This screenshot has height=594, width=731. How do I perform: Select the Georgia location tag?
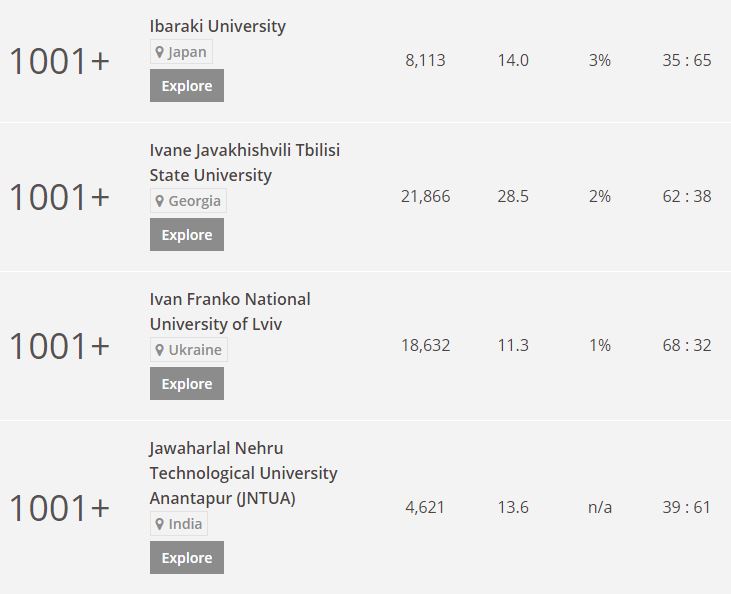pos(188,201)
